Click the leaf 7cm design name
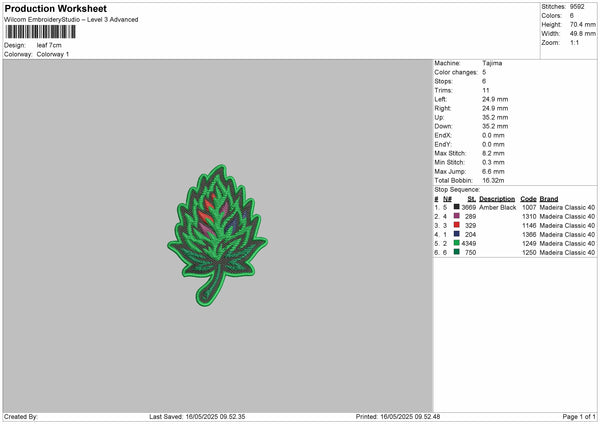 (49, 45)
